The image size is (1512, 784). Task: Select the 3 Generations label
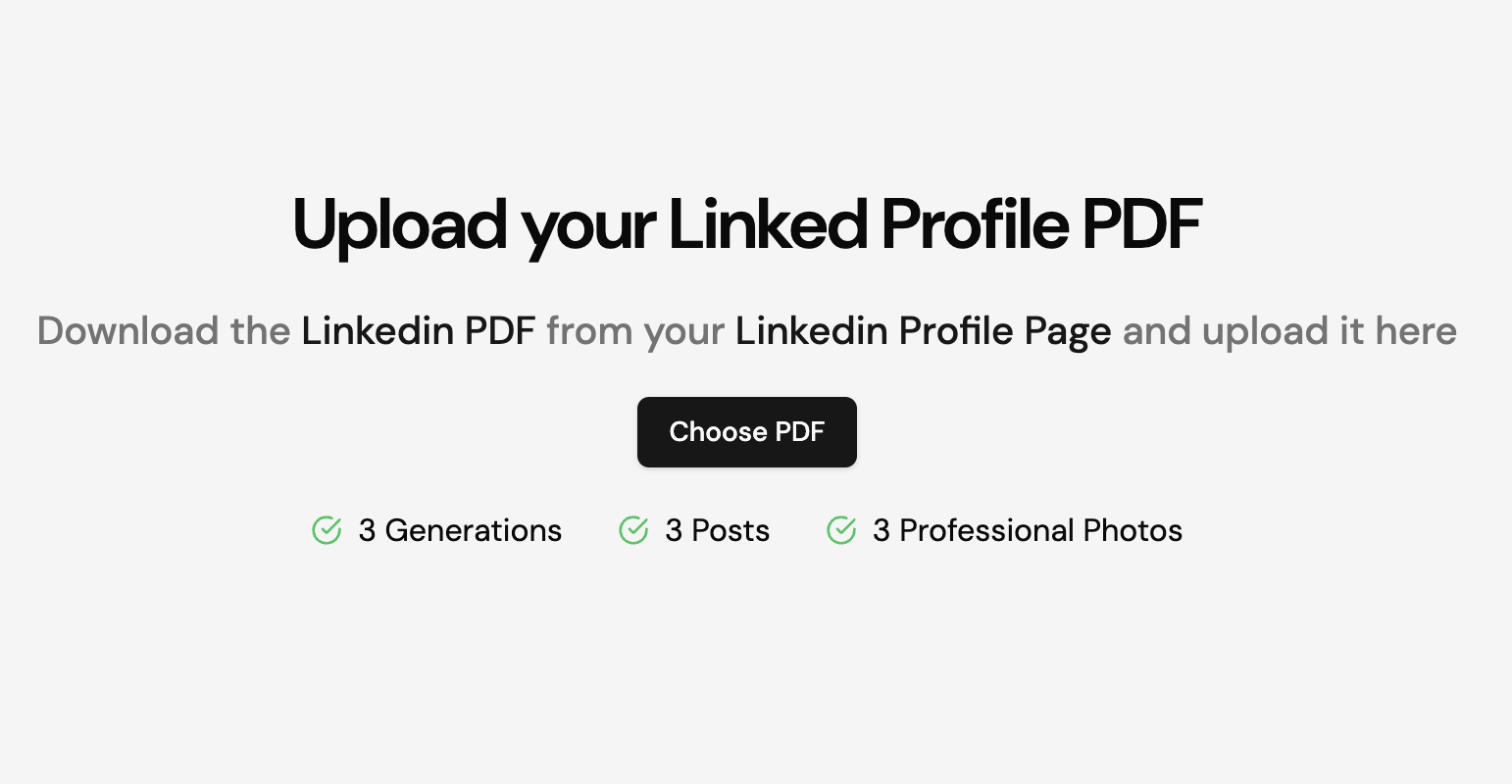(x=460, y=530)
